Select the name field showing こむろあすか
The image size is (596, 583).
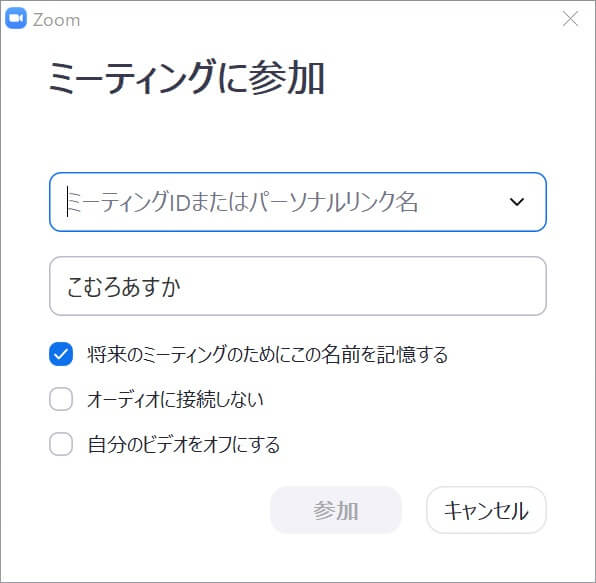pos(298,286)
